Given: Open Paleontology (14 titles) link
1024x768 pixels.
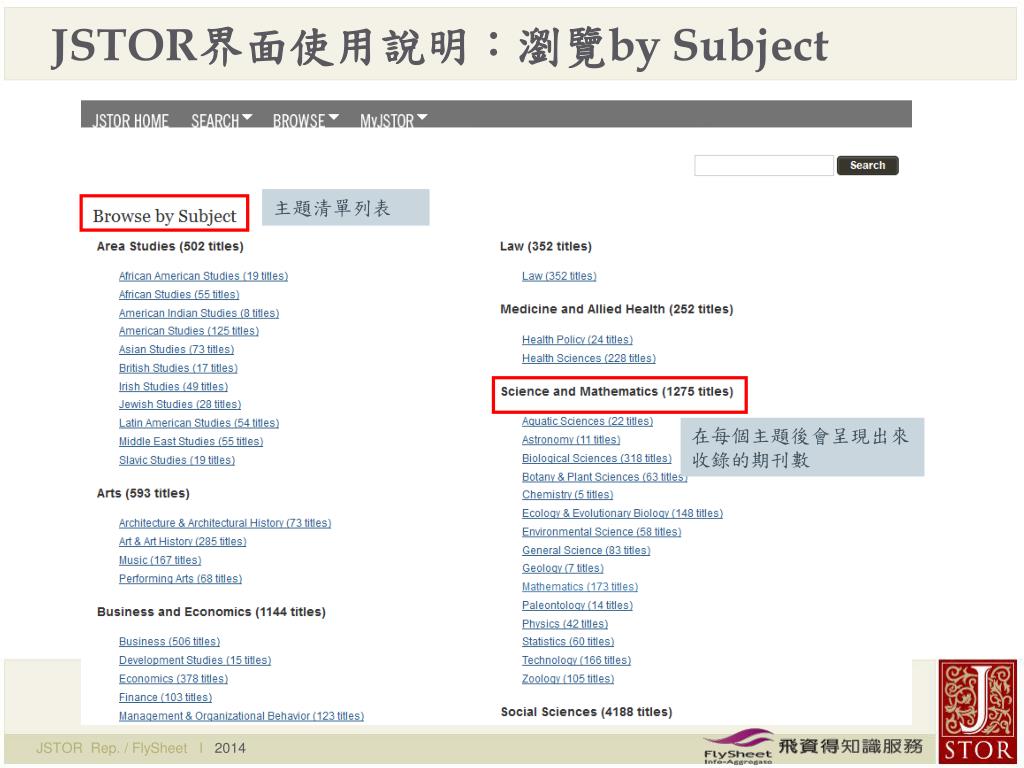Looking at the screenshot, I should click(x=577, y=605).
